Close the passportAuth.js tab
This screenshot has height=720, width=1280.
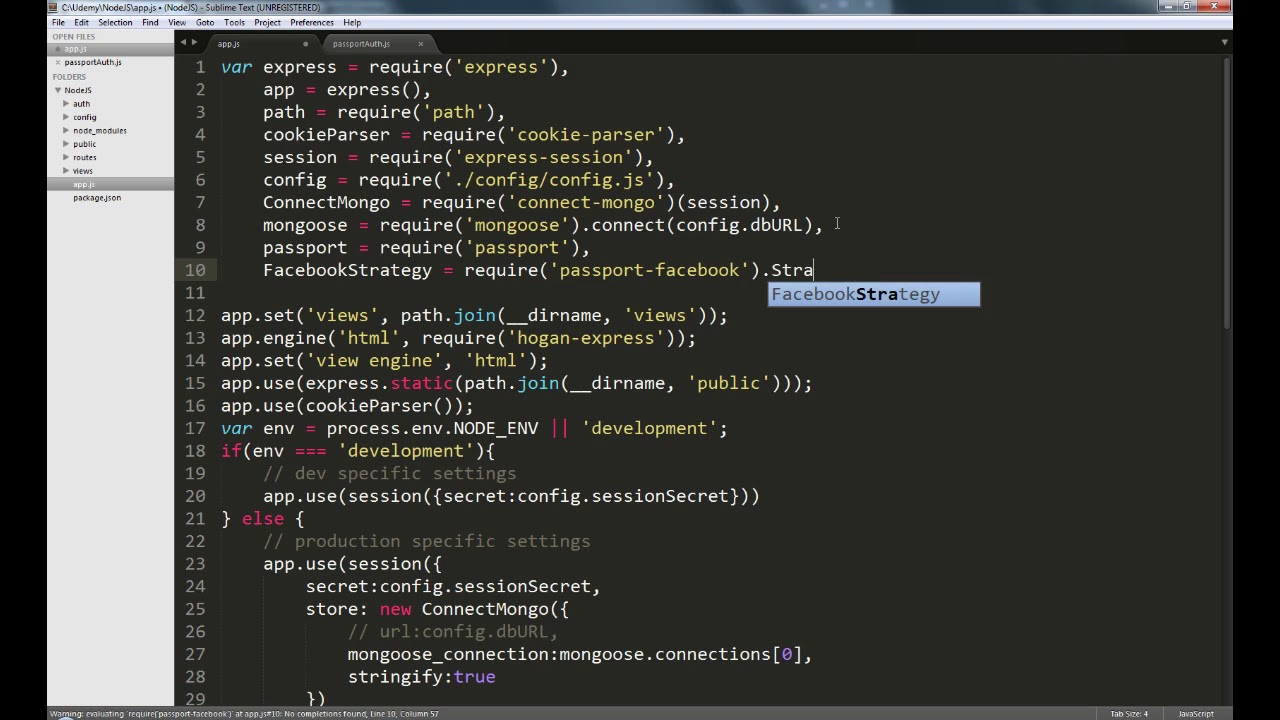(420, 43)
